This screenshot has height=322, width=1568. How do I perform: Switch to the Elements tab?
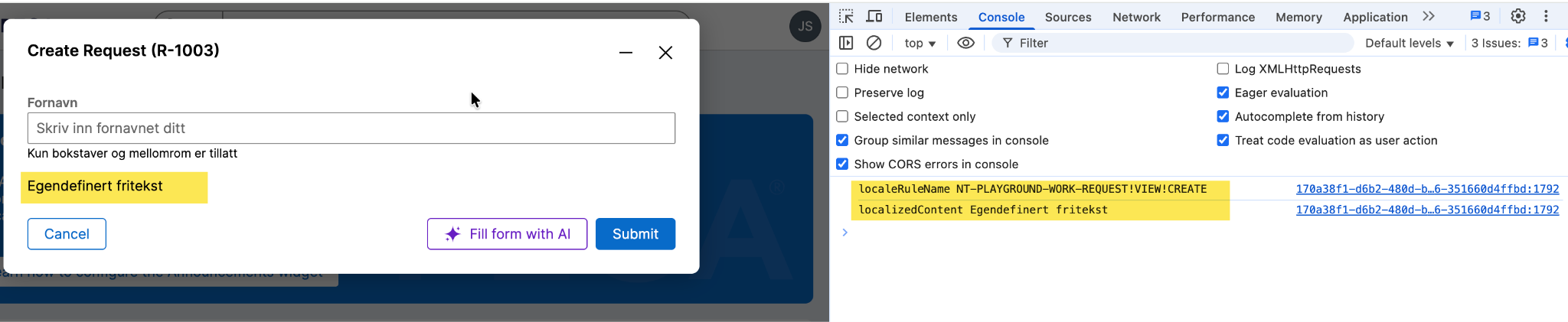pyautogui.click(x=930, y=17)
